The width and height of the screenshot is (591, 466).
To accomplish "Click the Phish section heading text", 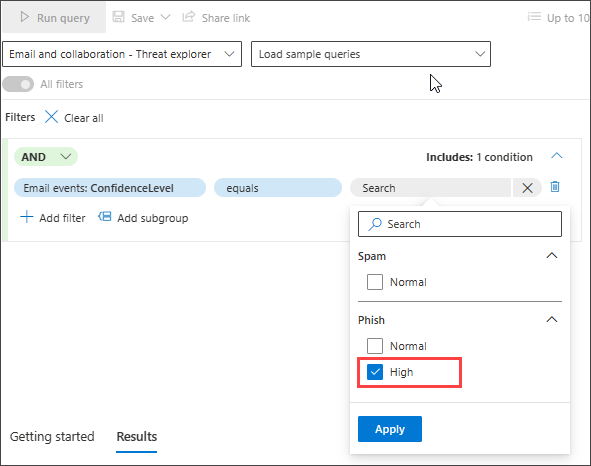I will pos(371,320).
